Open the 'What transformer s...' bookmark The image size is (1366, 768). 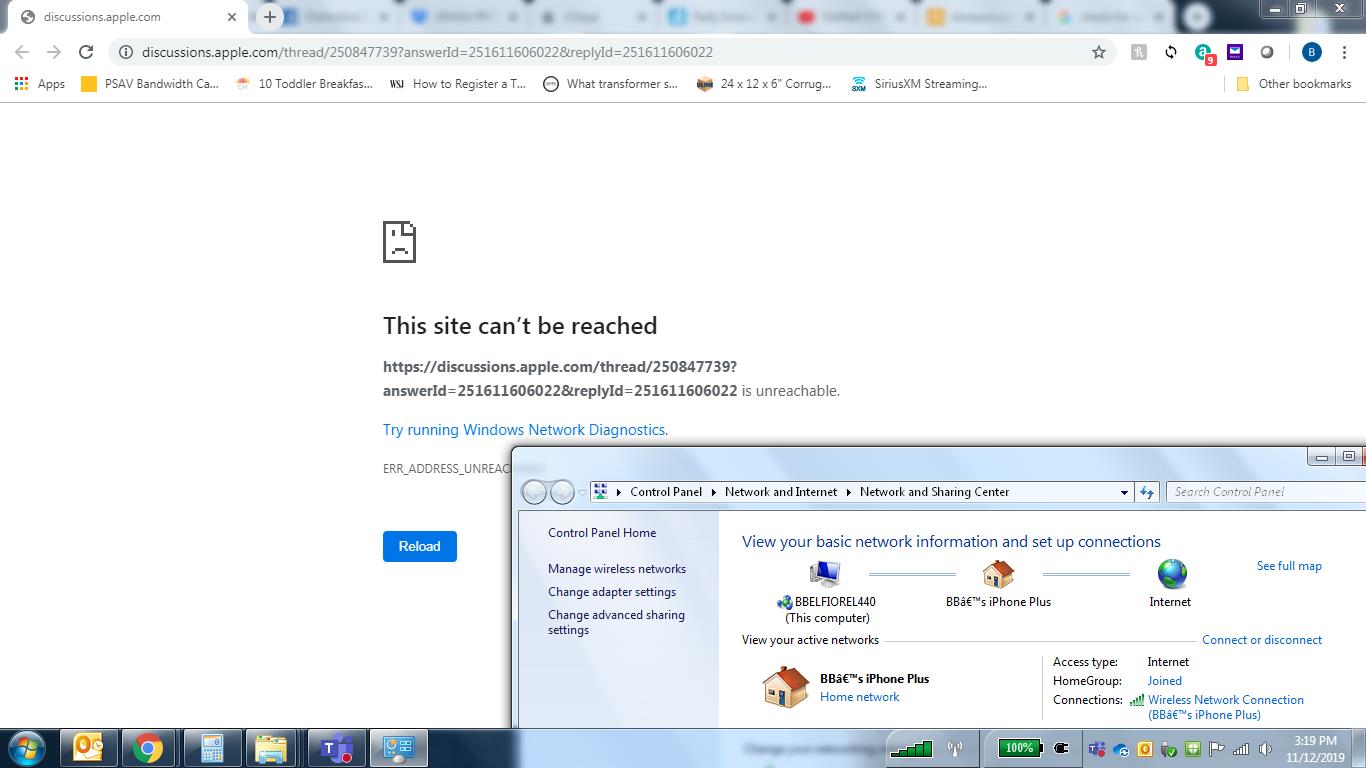[x=610, y=84]
